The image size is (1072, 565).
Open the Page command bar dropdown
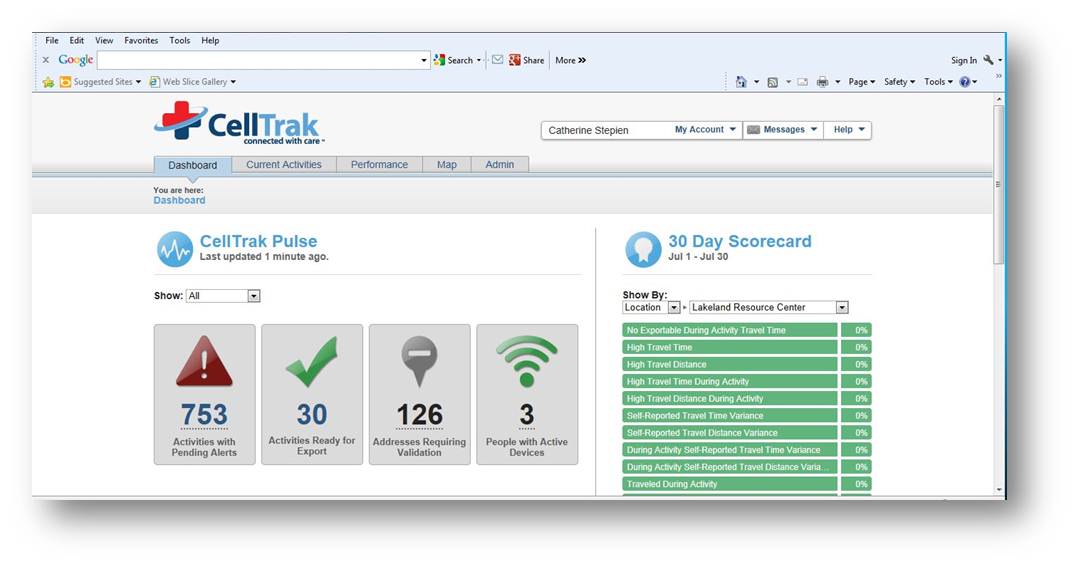861,82
